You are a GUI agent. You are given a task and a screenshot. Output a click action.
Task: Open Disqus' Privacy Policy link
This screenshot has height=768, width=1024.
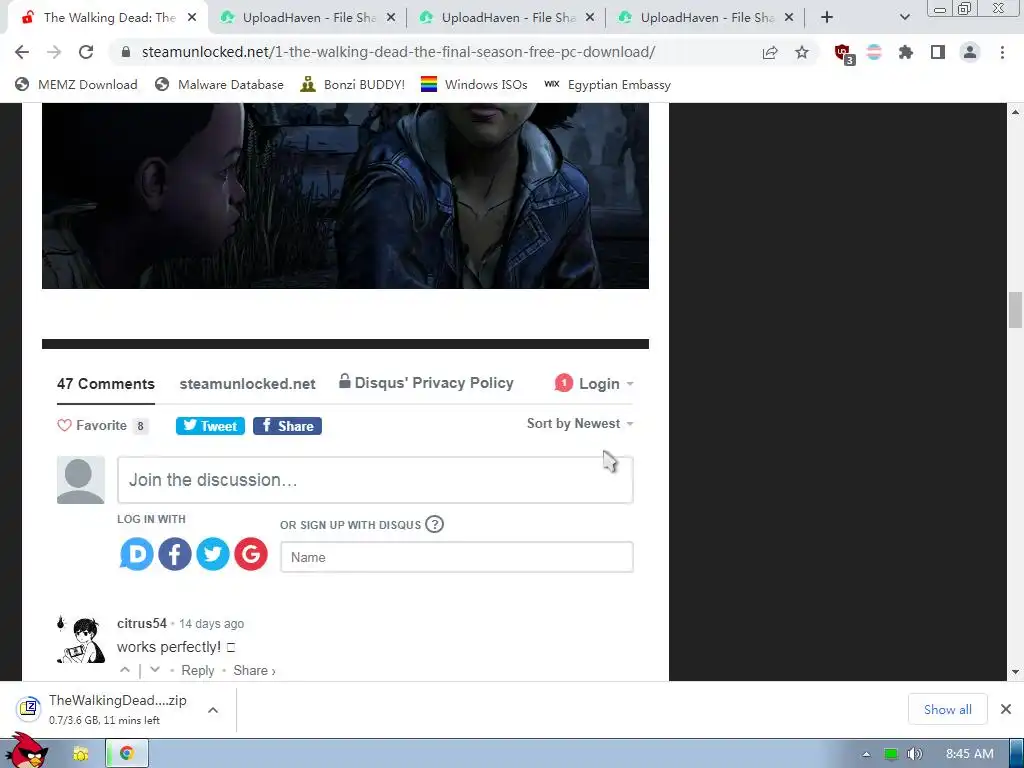426,383
